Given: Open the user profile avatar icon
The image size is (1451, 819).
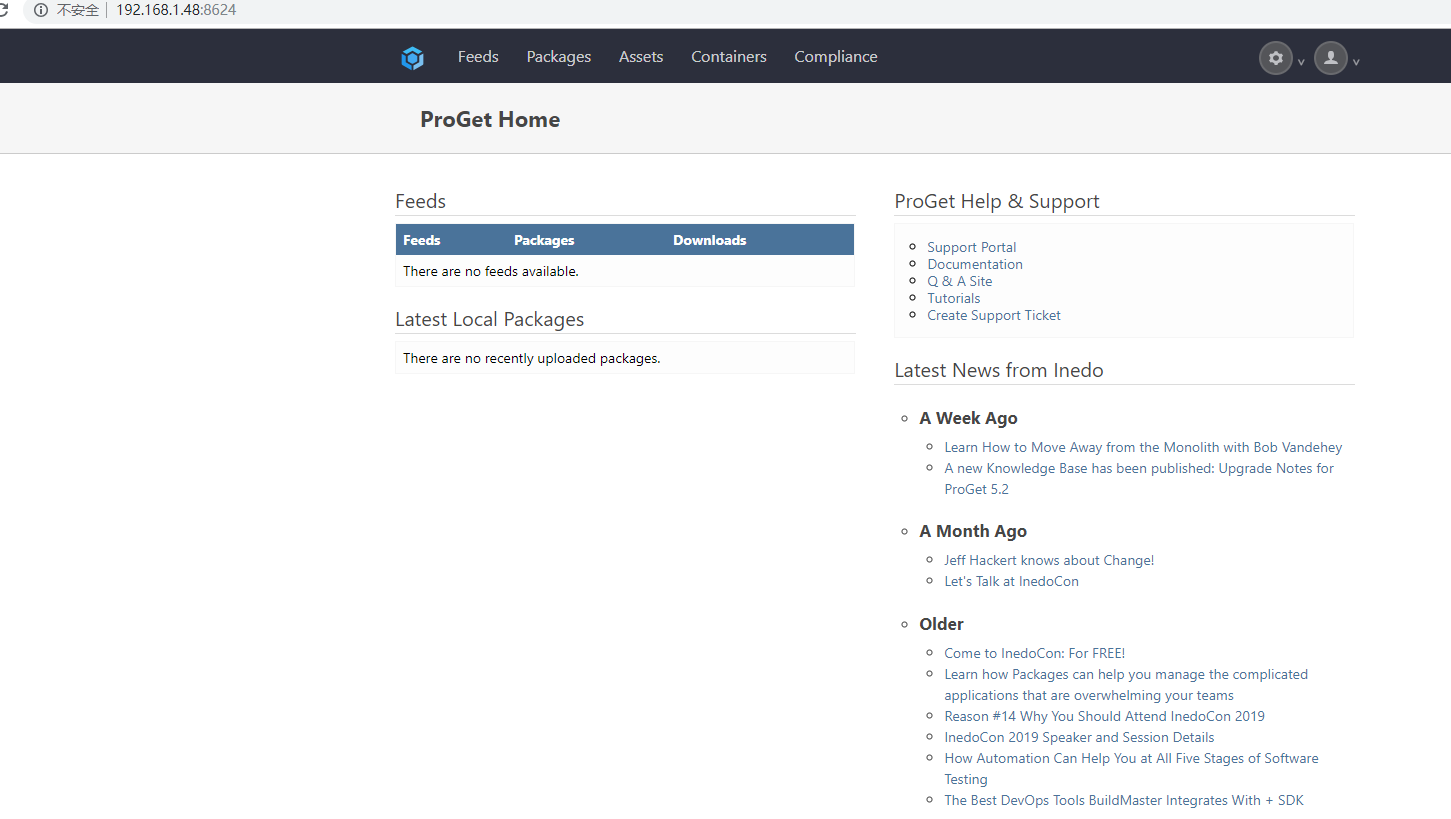Looking at the screenshot, I should 1330,58.
